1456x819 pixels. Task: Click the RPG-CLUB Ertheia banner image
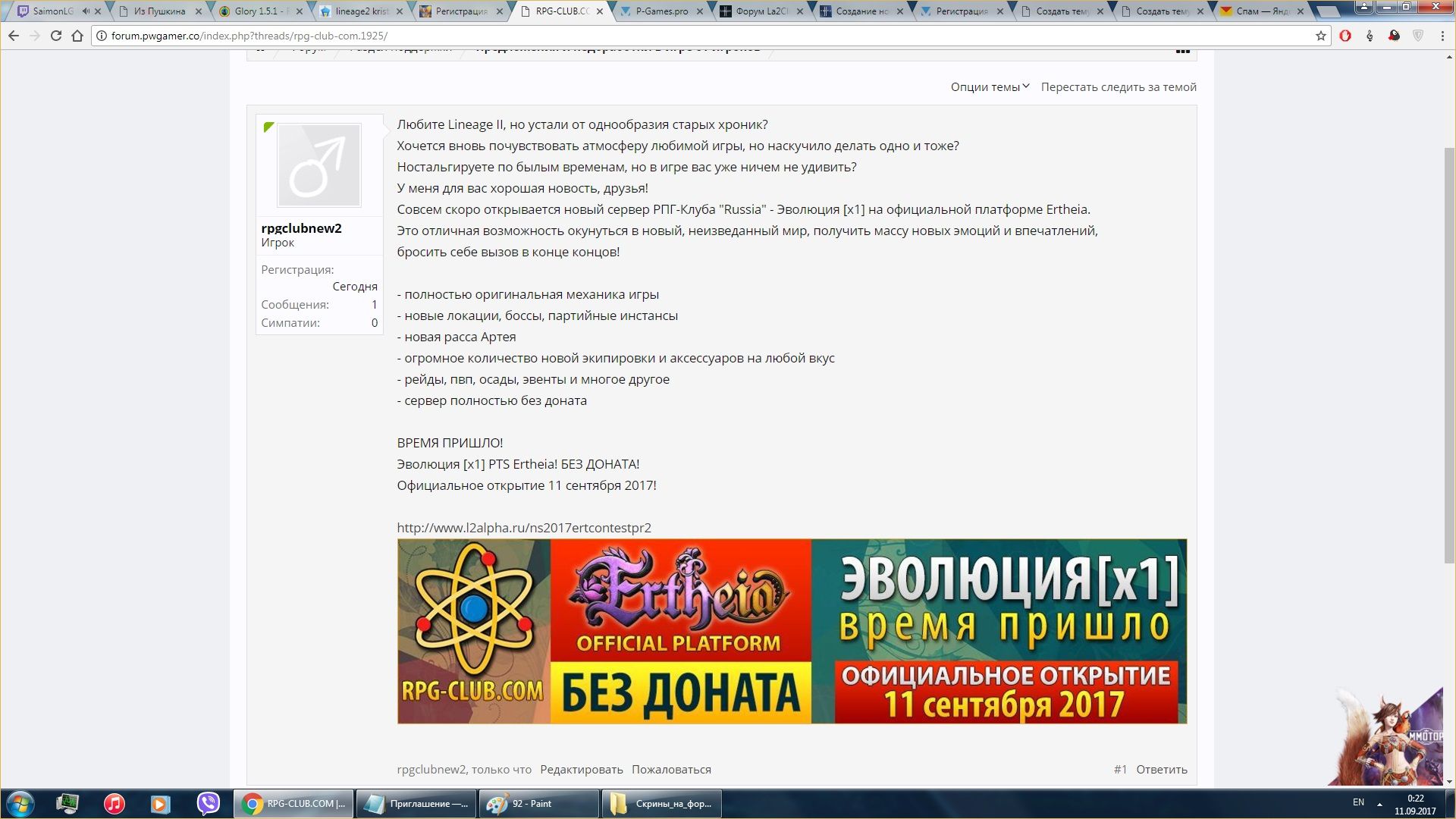[x=792, y=631]
